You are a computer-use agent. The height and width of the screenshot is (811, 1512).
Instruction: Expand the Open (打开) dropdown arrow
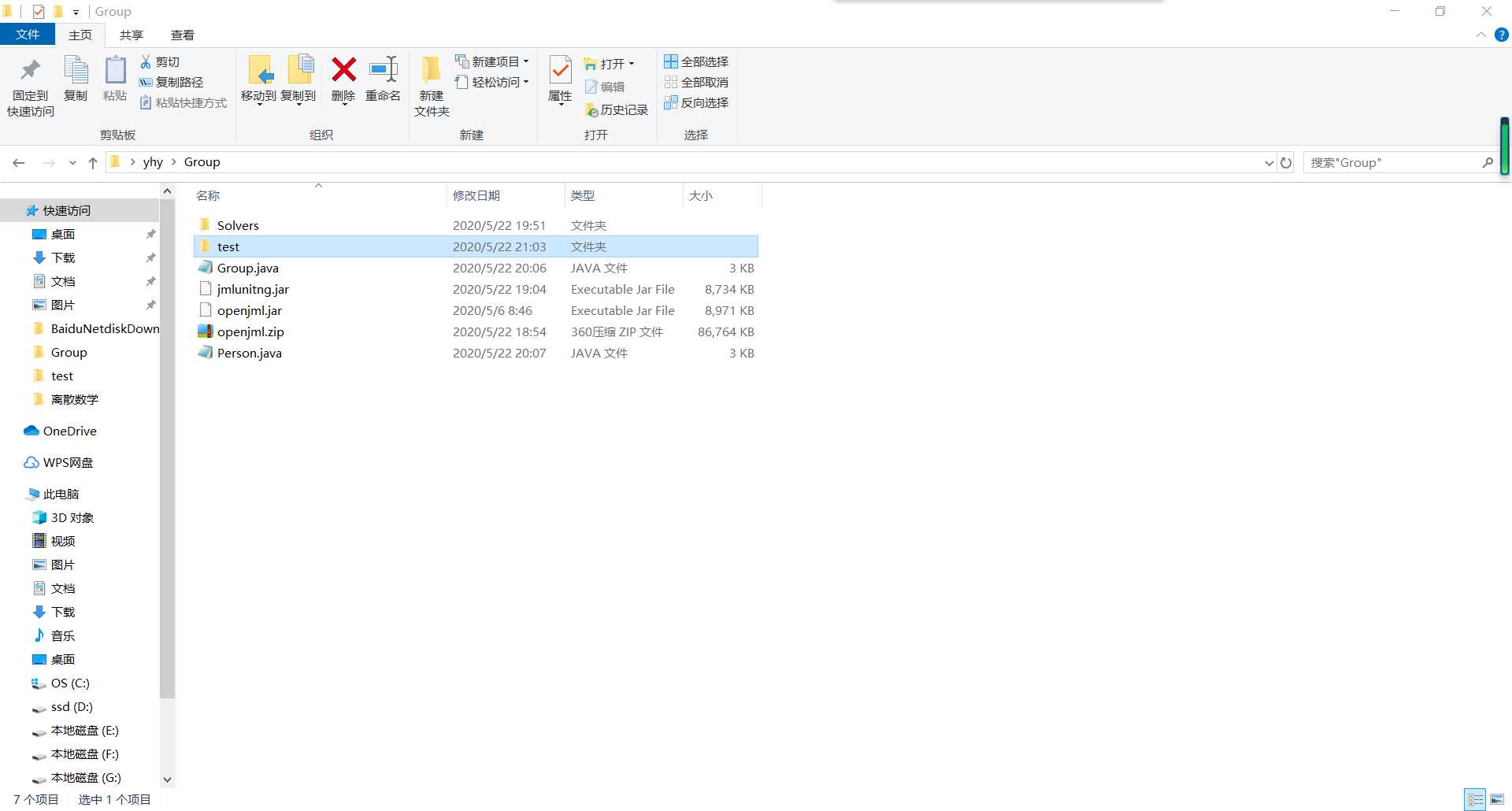[x=632, y=64]
